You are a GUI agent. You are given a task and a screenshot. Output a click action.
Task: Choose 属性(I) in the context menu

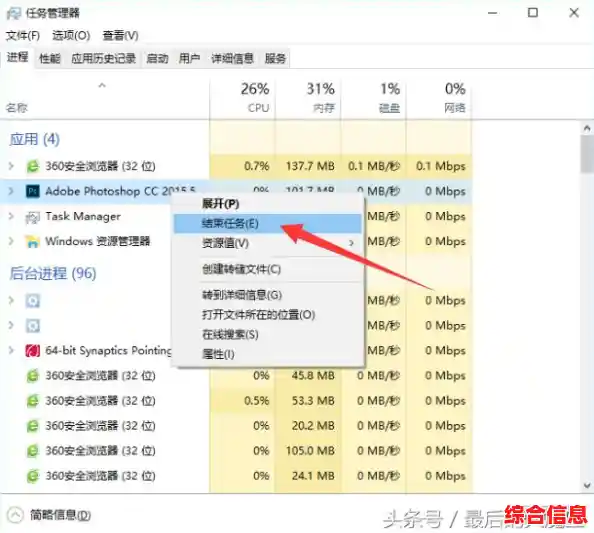click(267, 355)
